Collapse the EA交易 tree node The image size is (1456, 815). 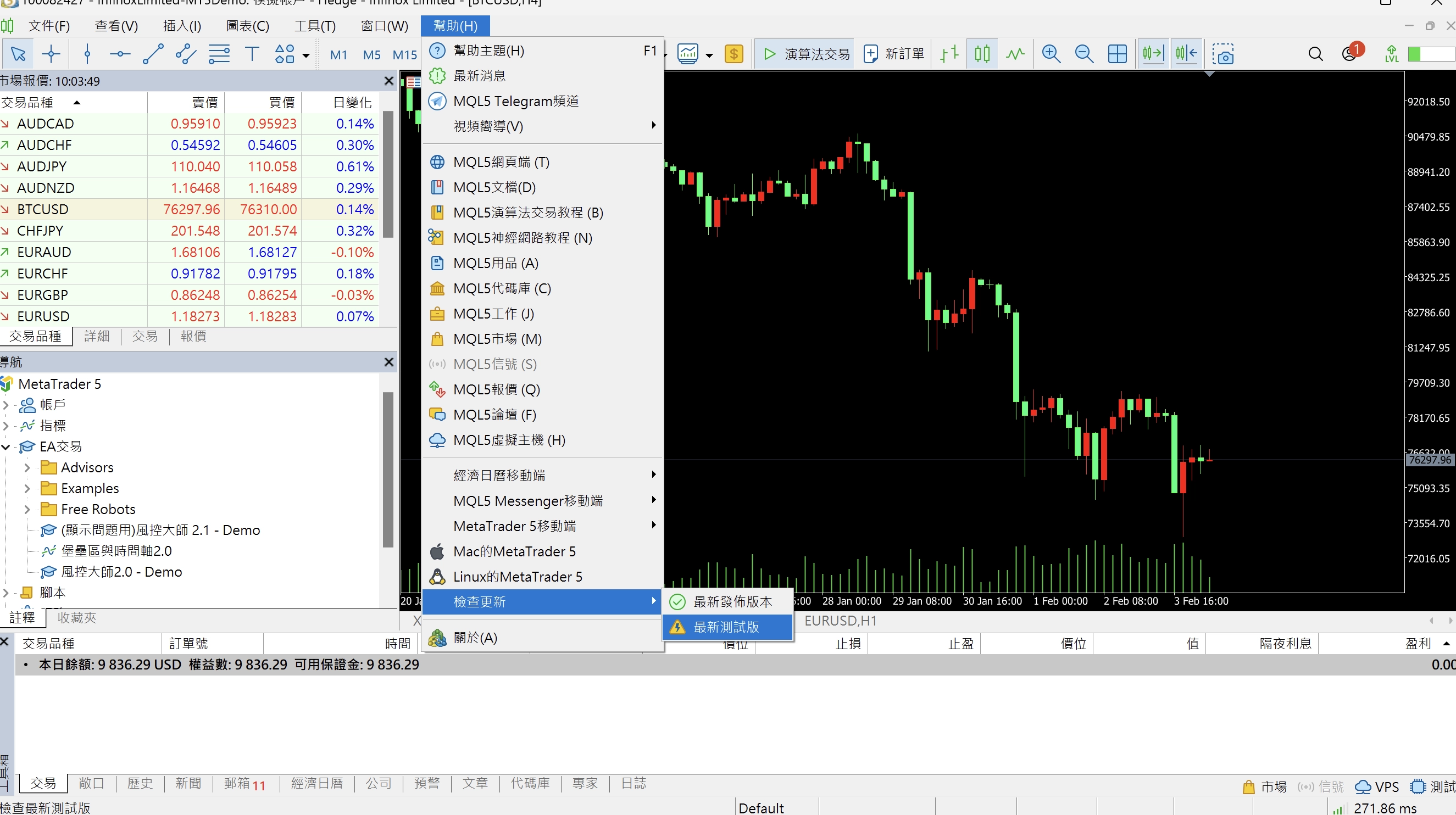(x=5, y=446)
